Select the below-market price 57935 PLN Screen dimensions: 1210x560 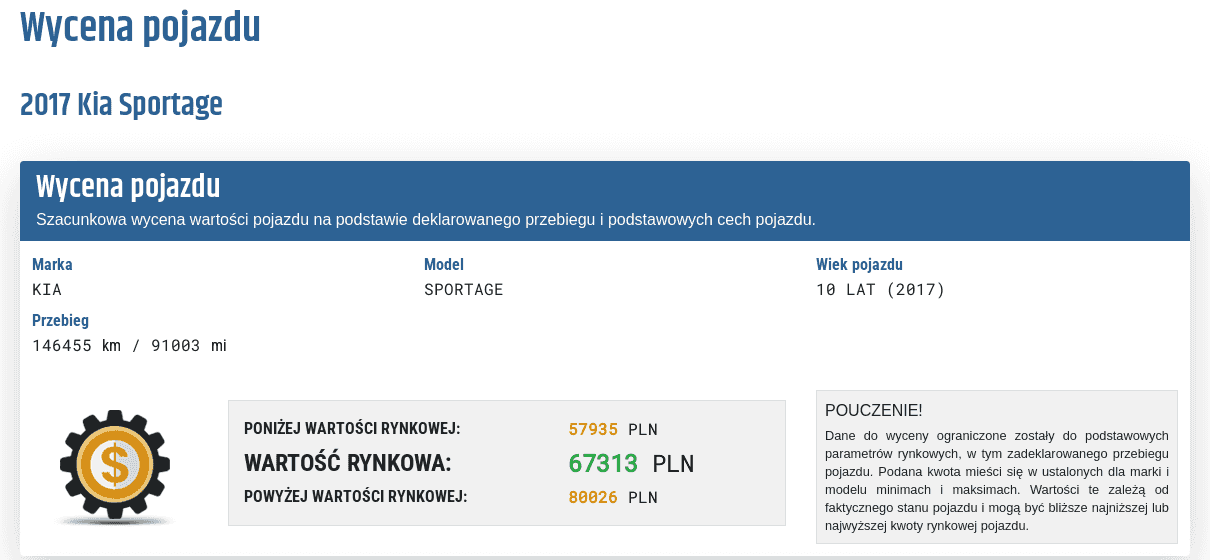pos(613,430)
